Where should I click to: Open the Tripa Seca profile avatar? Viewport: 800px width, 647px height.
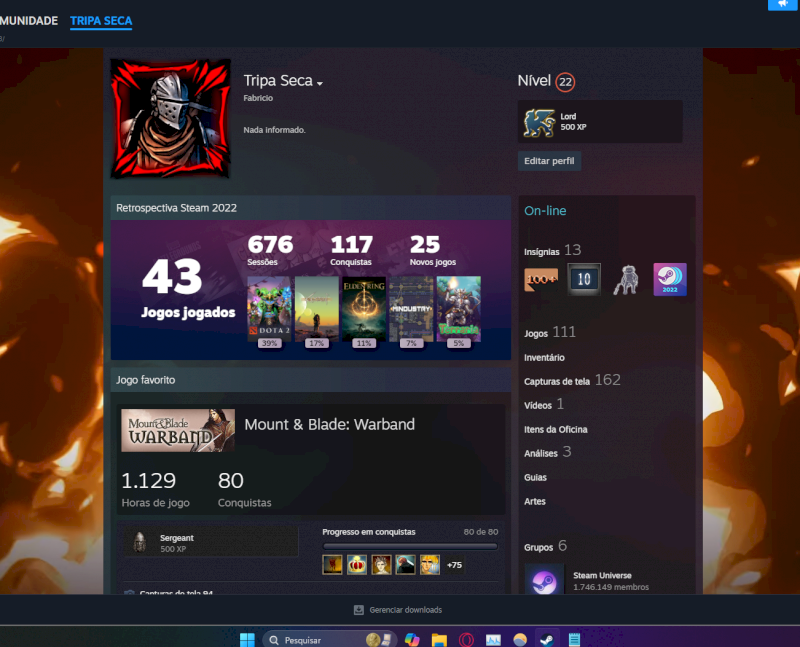[170, 118]
